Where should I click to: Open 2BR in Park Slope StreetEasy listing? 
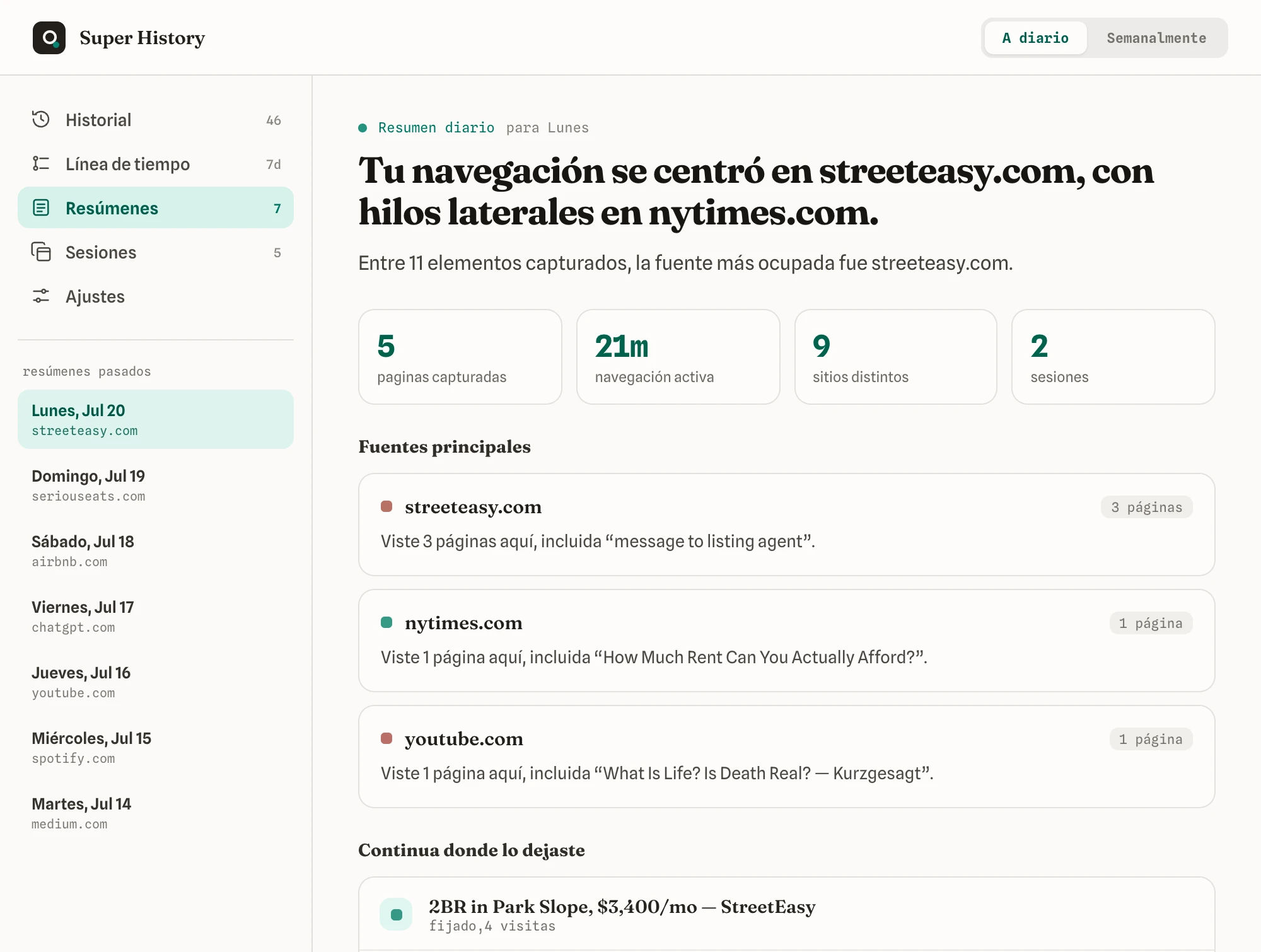click(787, 914)
